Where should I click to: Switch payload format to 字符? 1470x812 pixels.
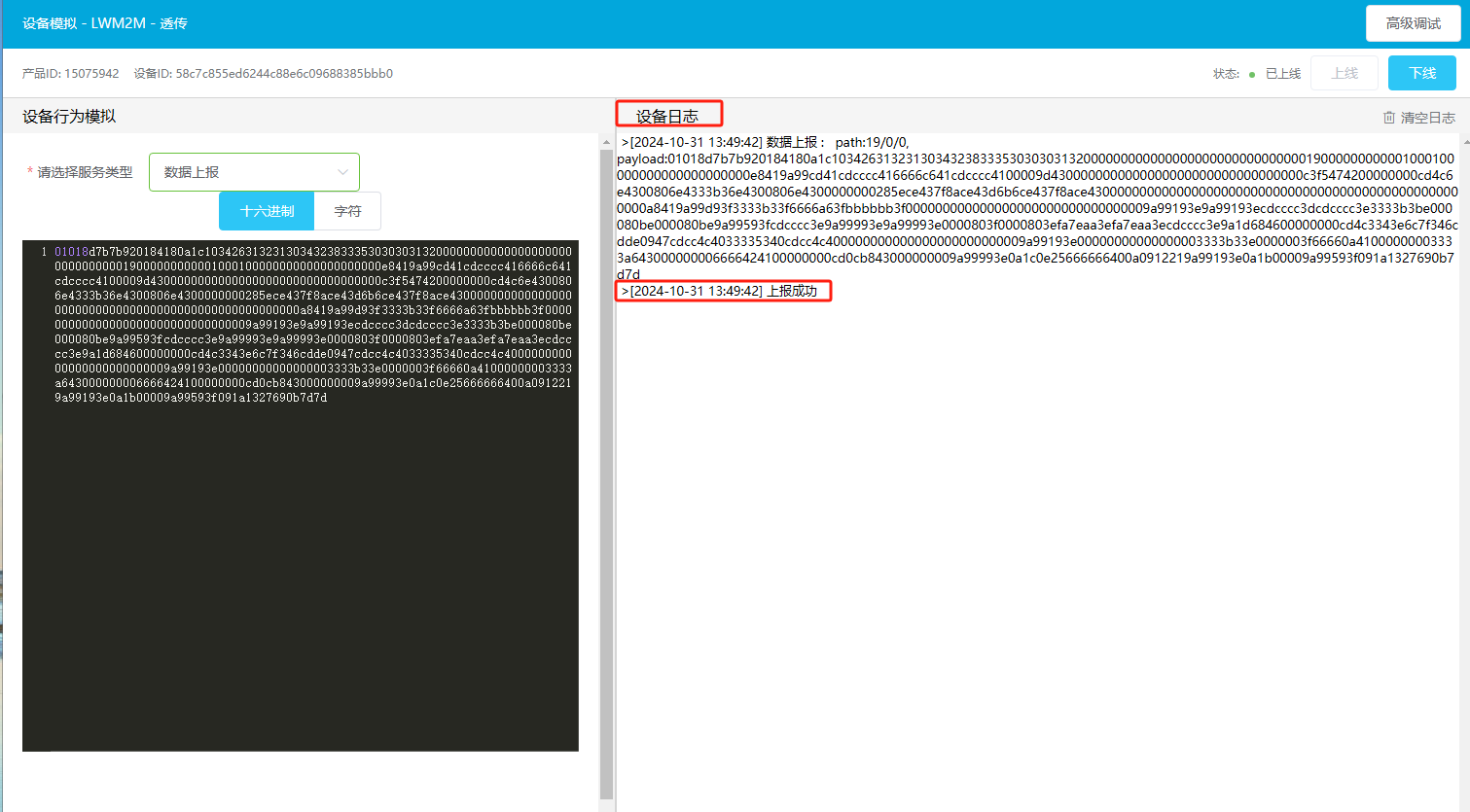coord(347,211)
